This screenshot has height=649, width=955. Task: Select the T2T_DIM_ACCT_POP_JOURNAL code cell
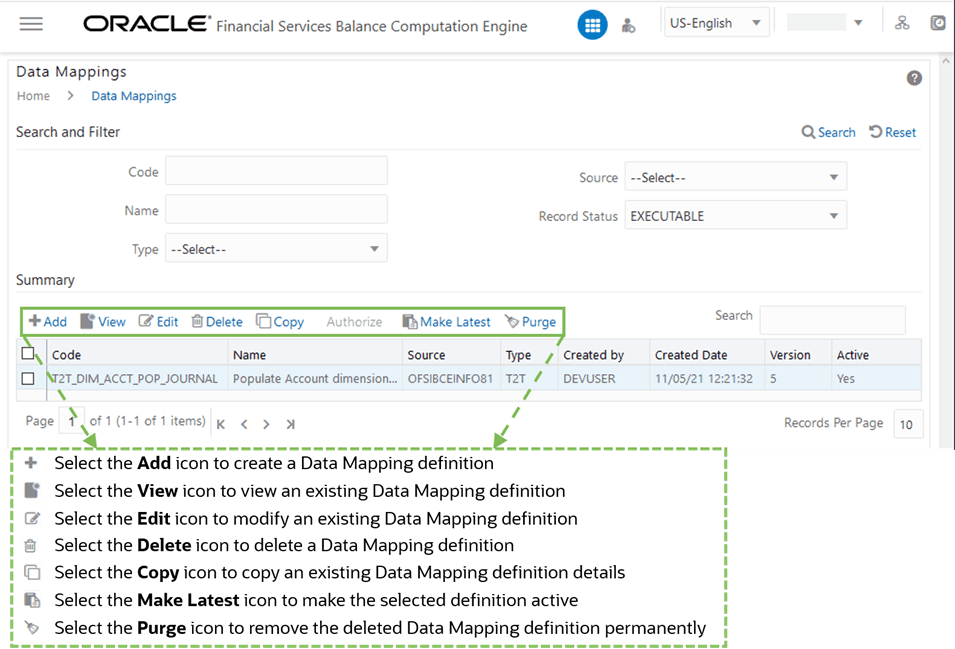point(135,379)
